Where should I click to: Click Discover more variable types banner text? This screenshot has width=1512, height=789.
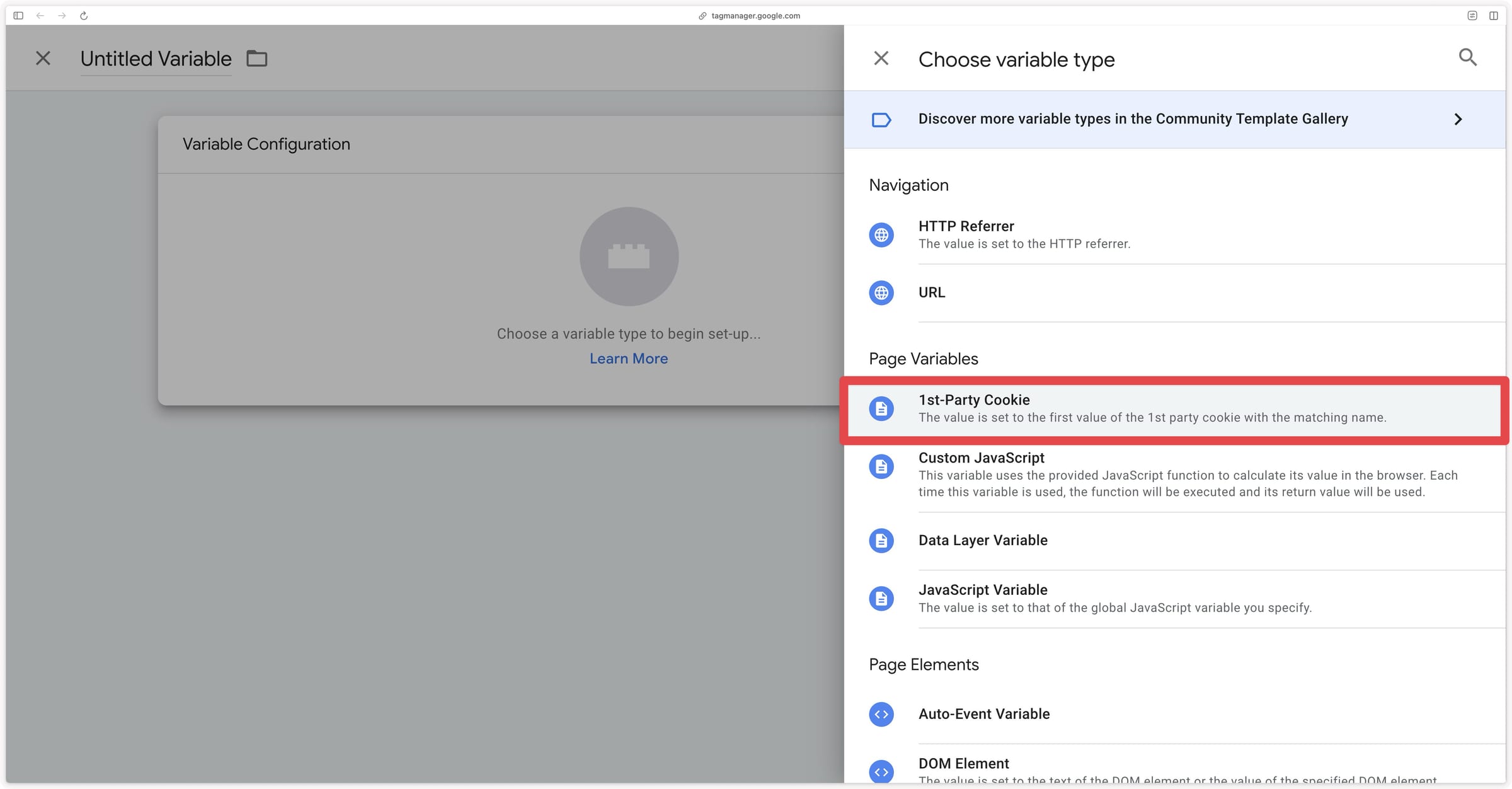1133,119
